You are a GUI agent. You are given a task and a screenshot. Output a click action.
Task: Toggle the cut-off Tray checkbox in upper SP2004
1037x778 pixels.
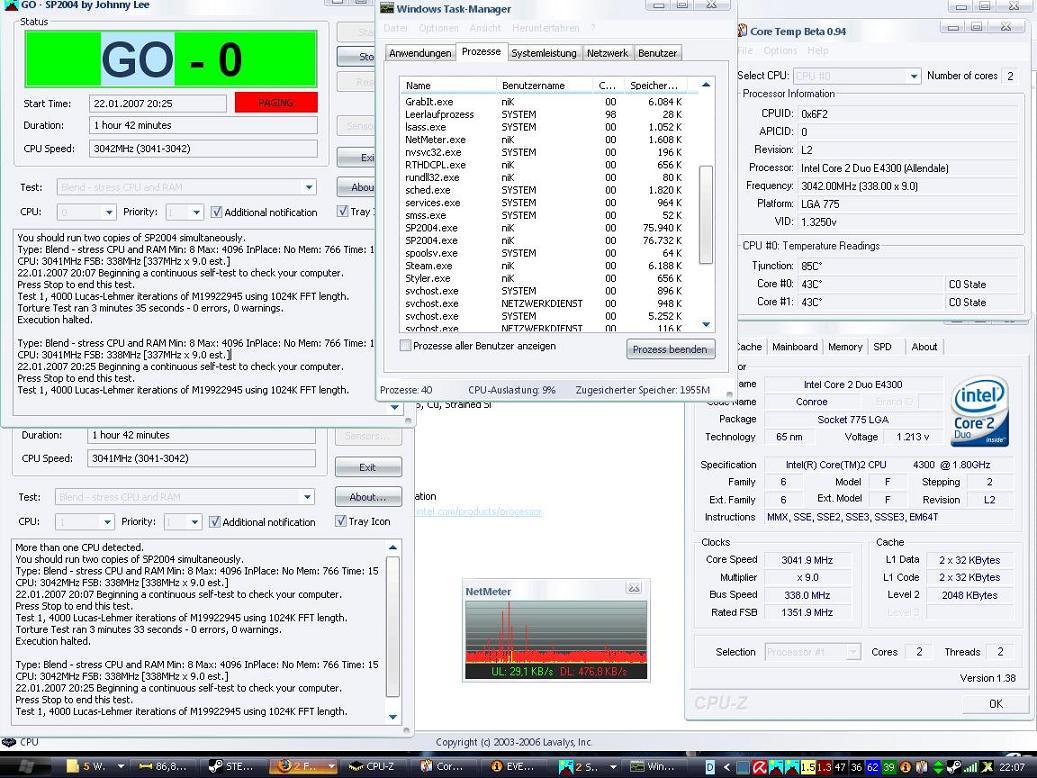pyautogui.click(x=342, y=212)
